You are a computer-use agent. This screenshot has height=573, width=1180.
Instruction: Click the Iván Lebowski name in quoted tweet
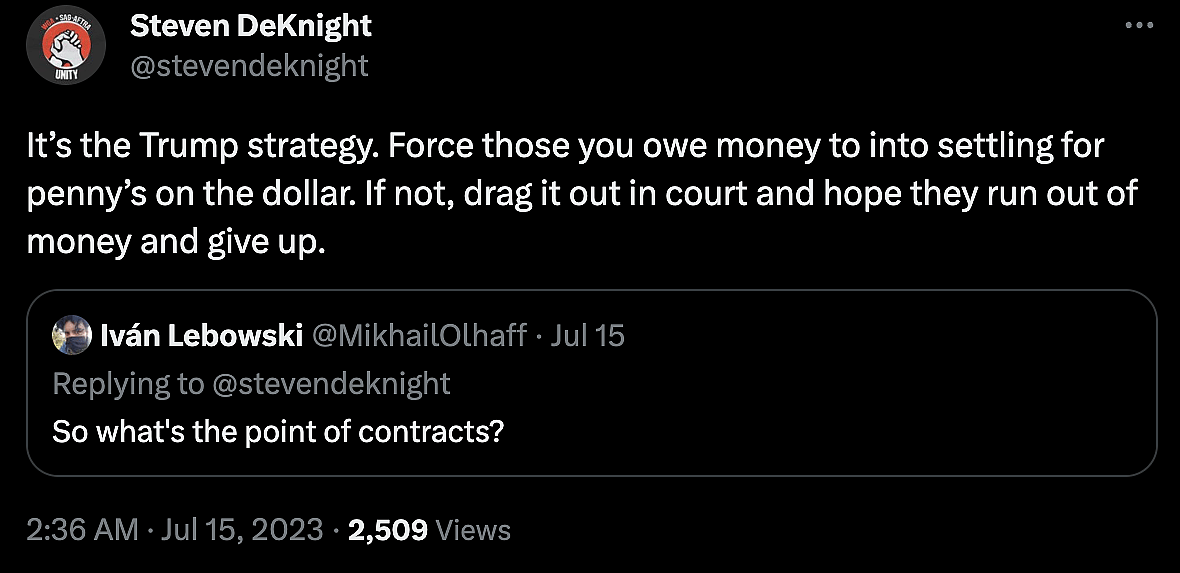202,335
